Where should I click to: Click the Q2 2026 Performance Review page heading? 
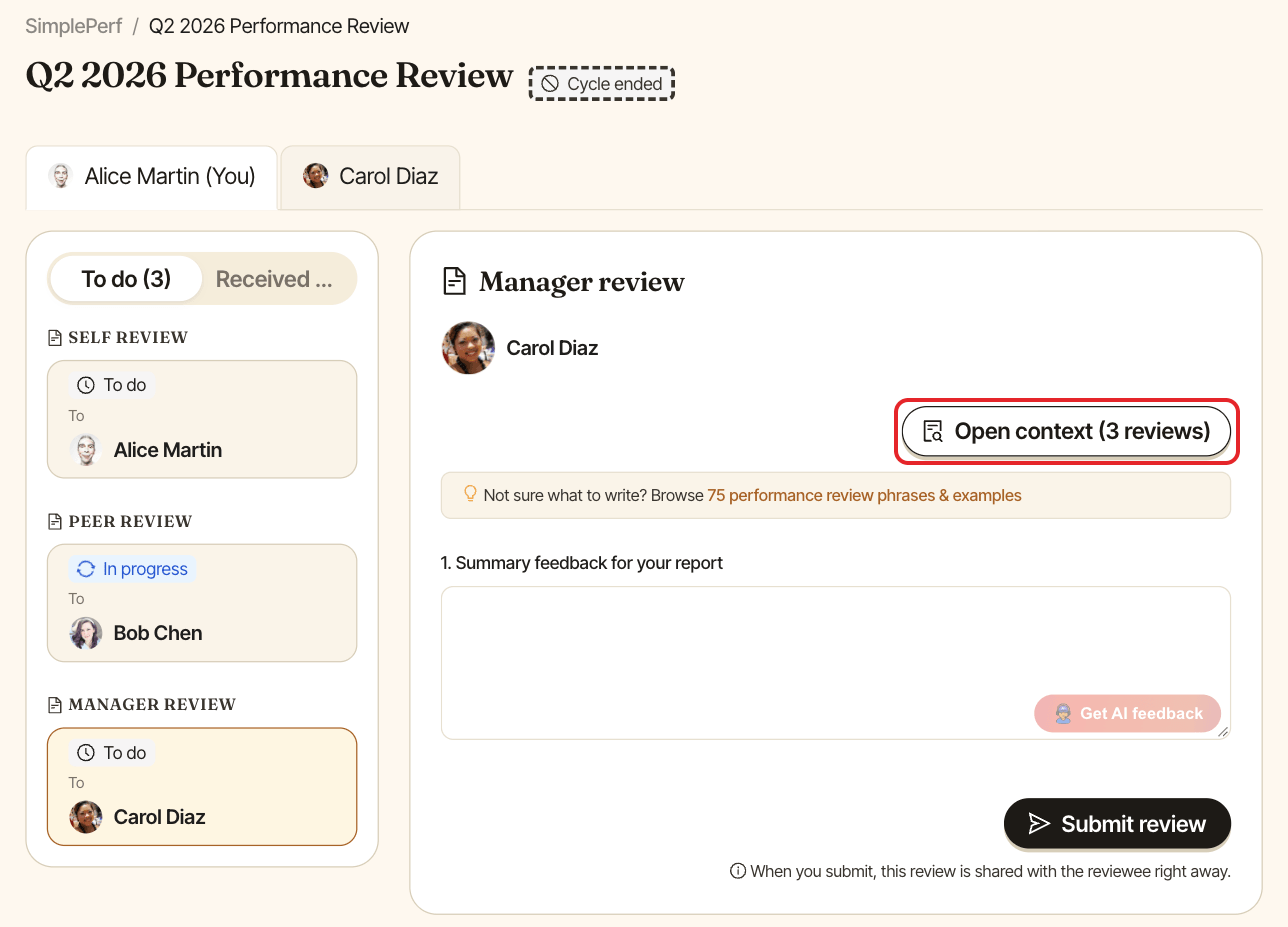[x=270, y=76]
